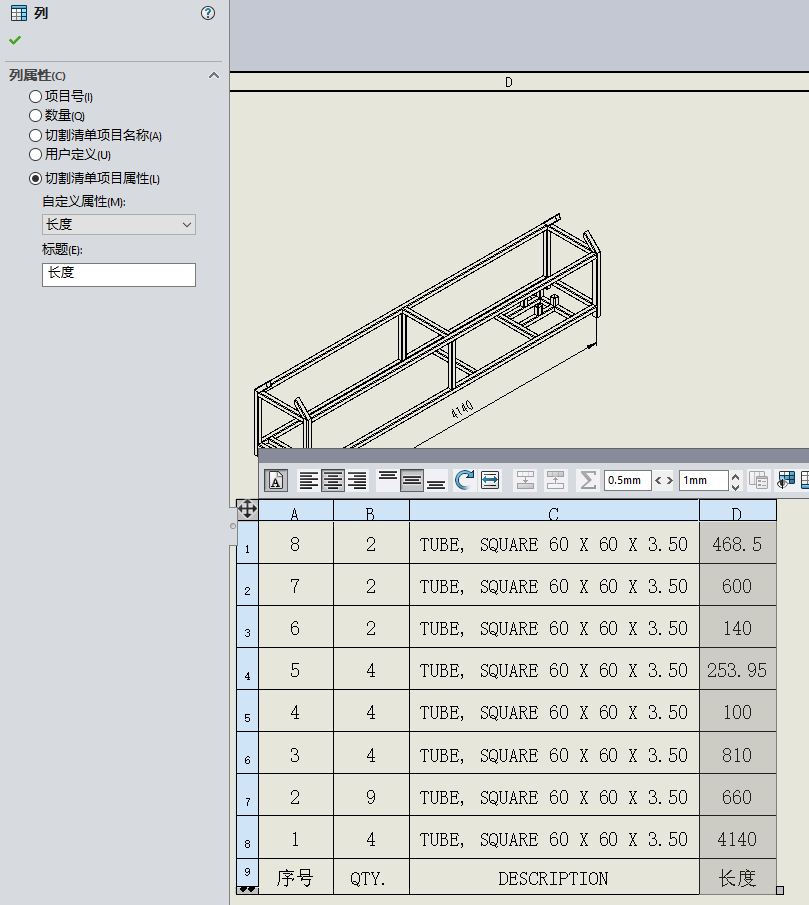Select row header 8
The image size is (809, 905).
tap(248, 837)
